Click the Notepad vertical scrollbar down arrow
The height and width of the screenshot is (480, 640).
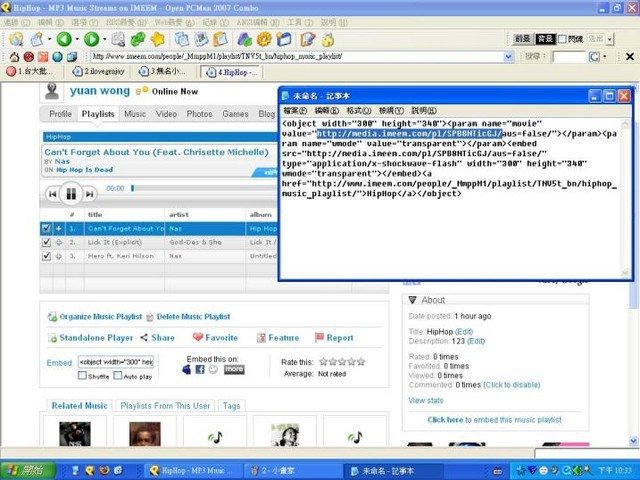(625, 273)
